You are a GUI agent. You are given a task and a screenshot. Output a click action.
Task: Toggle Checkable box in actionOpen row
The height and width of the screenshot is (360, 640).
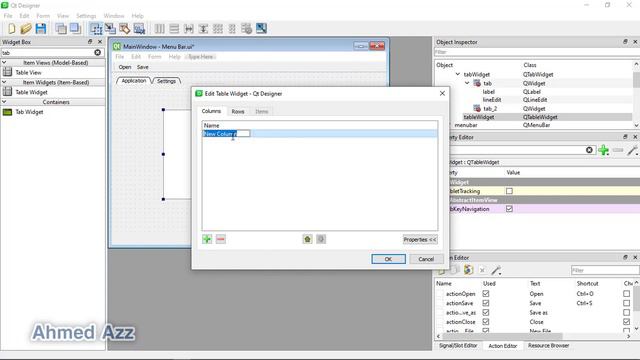pyautogui.click(x=627, y=293)
